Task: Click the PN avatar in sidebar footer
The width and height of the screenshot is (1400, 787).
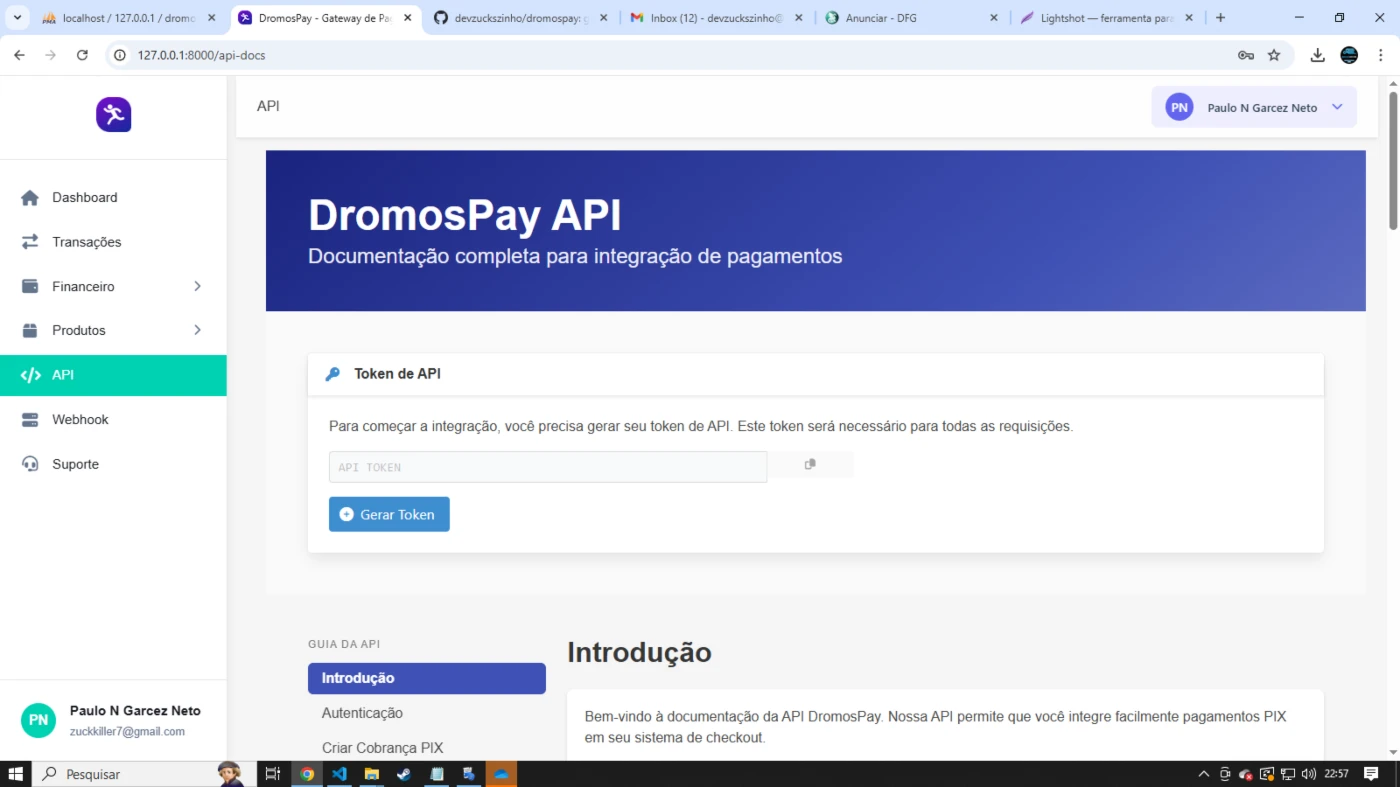Action: pos(39,720)
